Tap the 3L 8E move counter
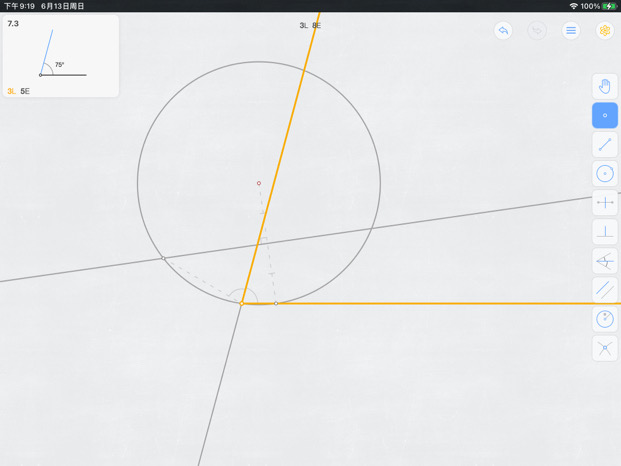621x466 pixels. [310, 25]
